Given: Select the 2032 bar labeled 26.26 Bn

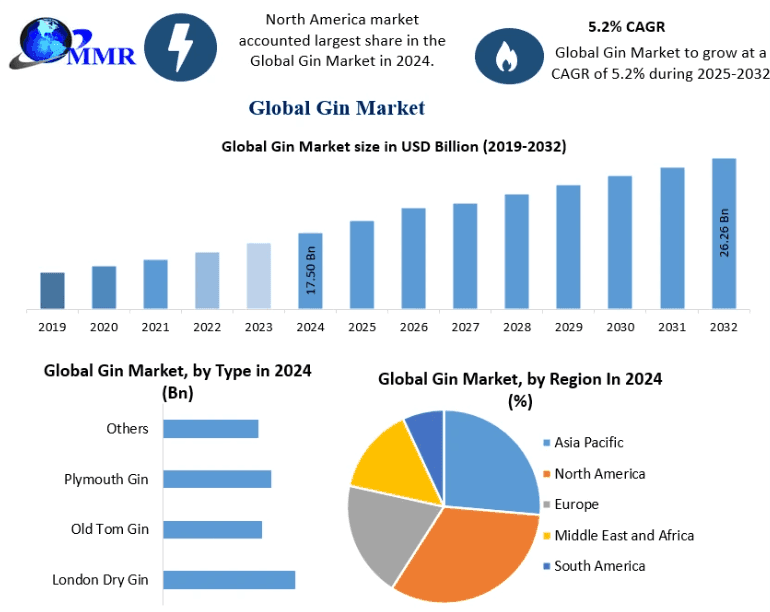Looking at the screenshot, I should pyautogui.click(x=723, y=233).
